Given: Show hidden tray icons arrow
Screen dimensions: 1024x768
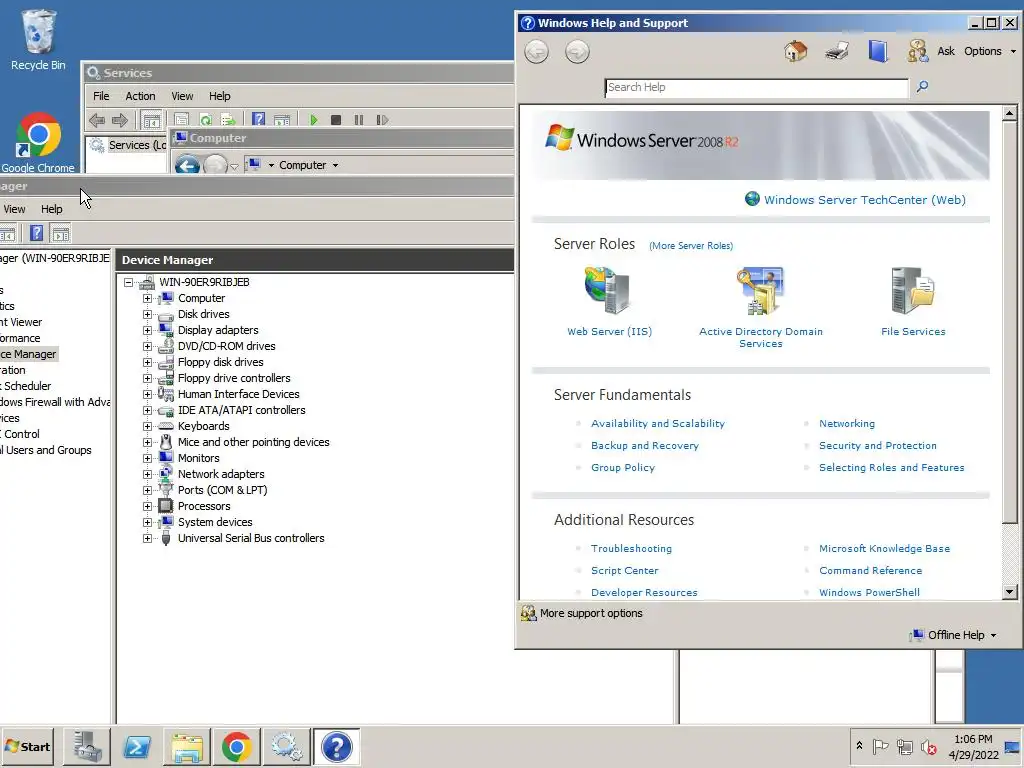Looking at the screenshot, I should point(859,746).
